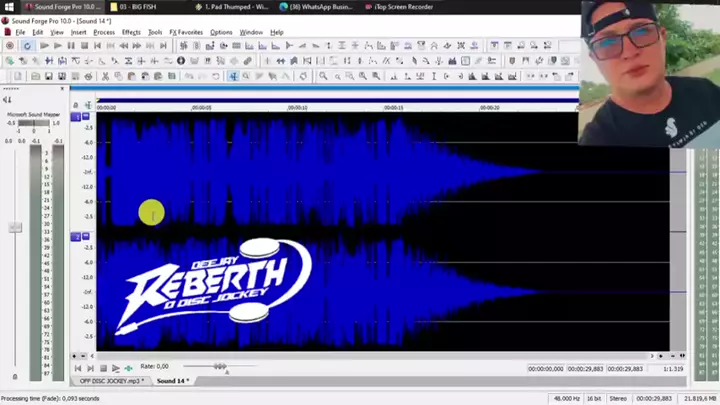Switch to iTop Screen Recorder in the taskbar
The image size is (720, 405).
click(399, 7)
